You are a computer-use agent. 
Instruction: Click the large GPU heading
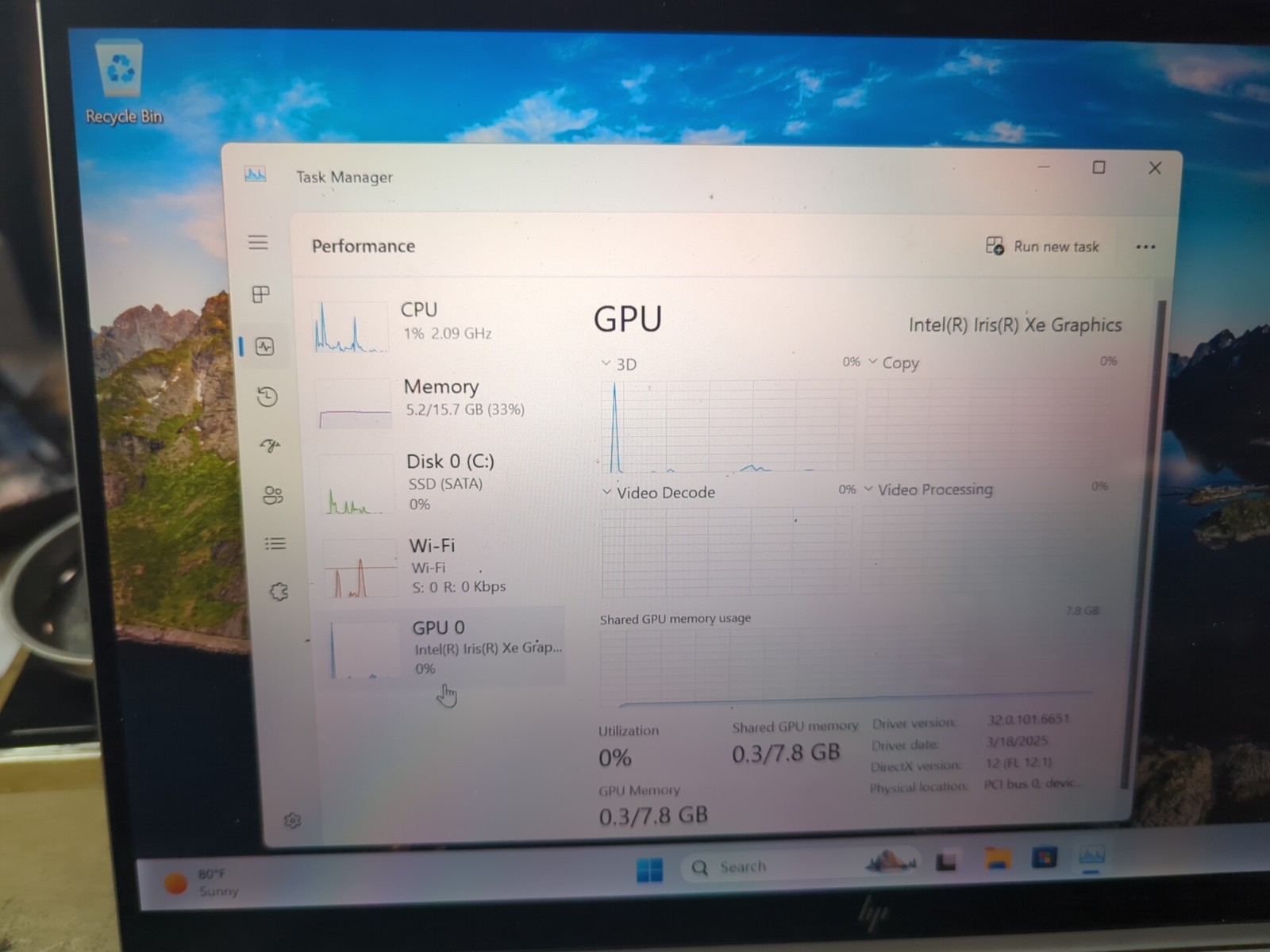(x=628, y=319)
